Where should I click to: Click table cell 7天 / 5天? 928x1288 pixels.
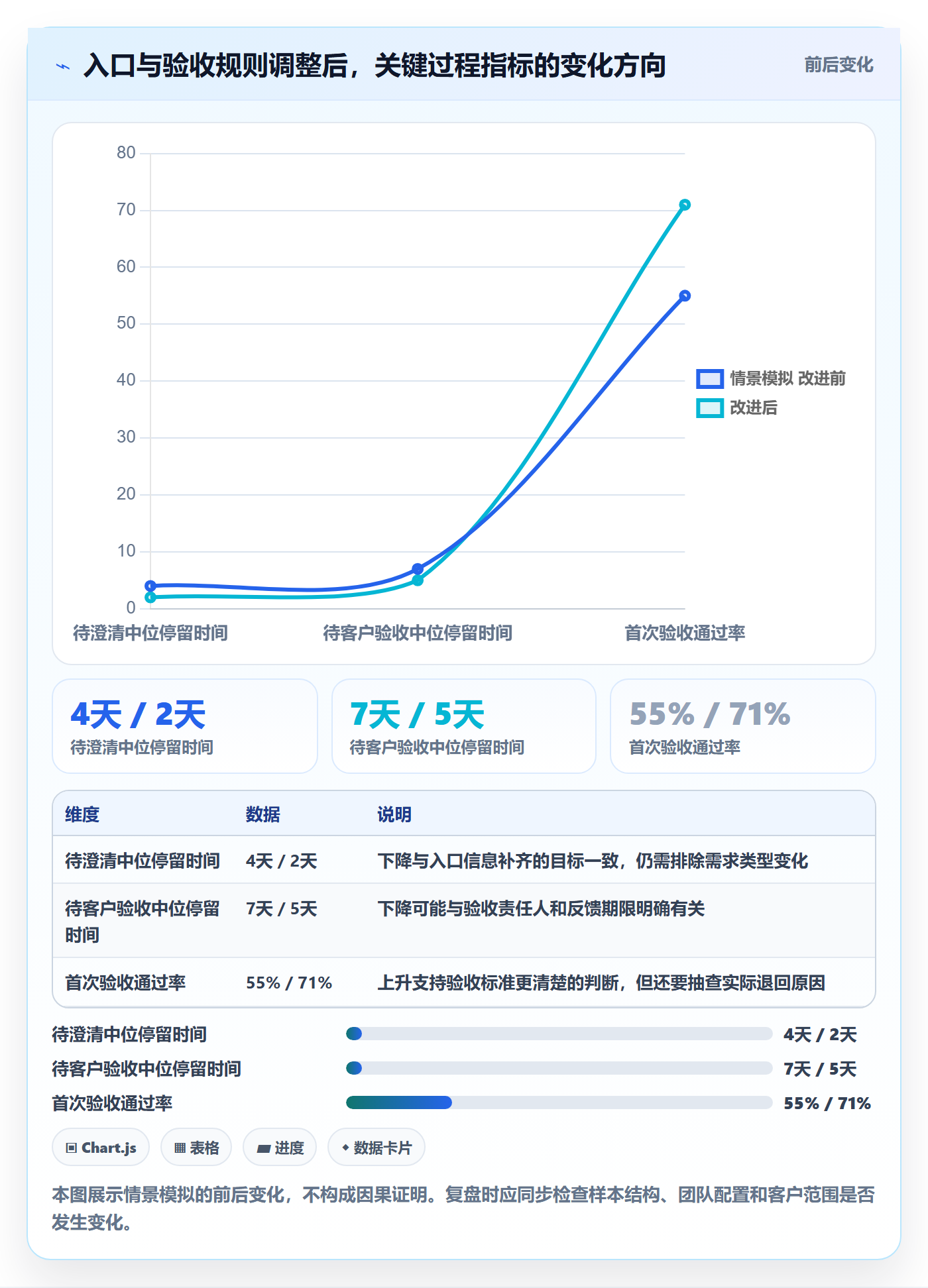point(282,908)
